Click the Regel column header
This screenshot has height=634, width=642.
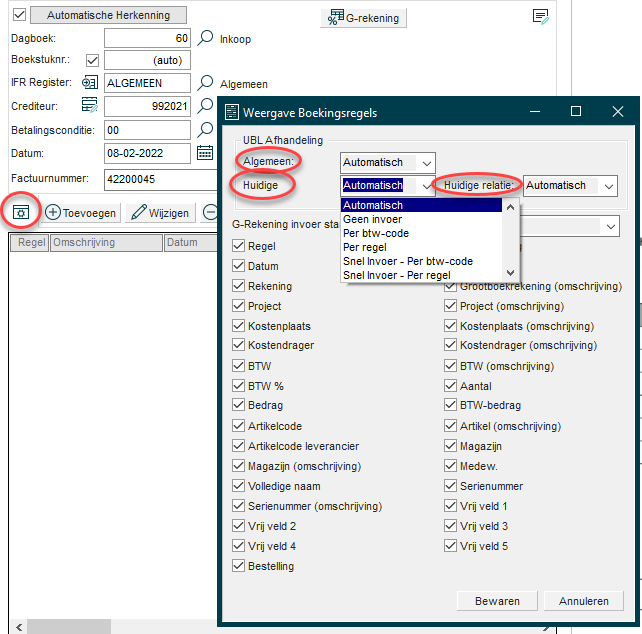(30, 242)
